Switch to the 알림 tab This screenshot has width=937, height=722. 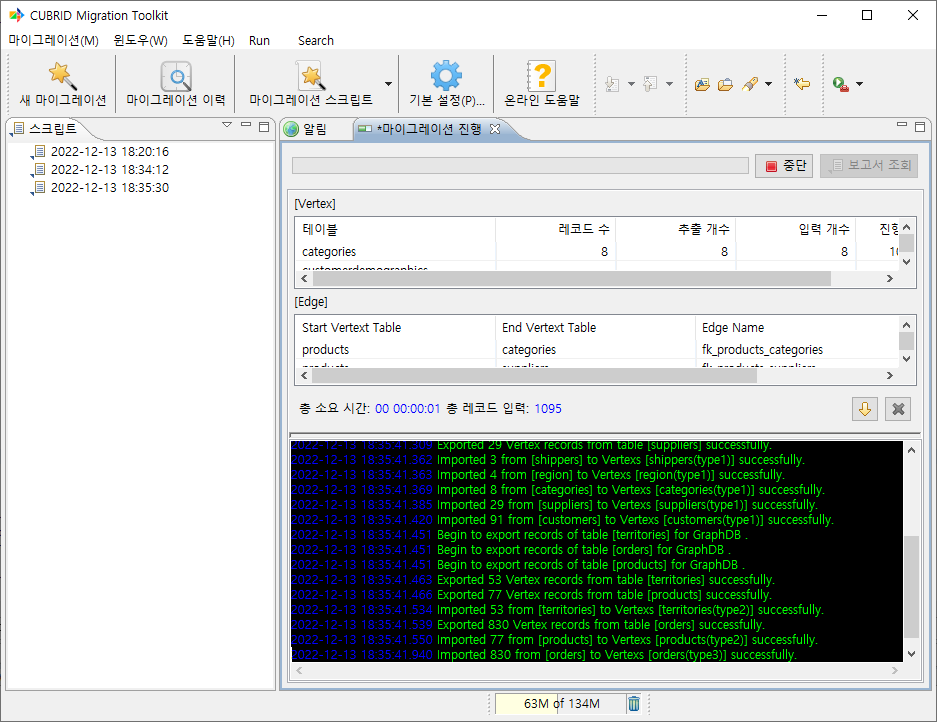305,129
